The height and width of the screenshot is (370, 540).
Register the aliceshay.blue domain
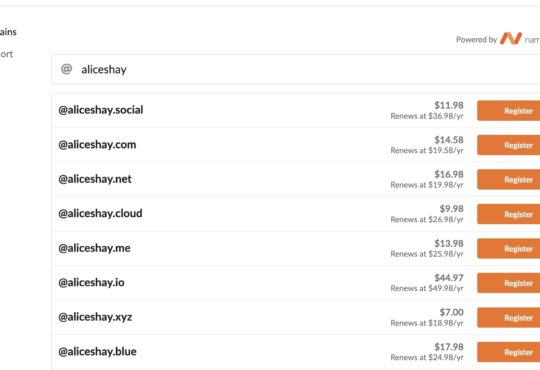(x=508, y=352)
